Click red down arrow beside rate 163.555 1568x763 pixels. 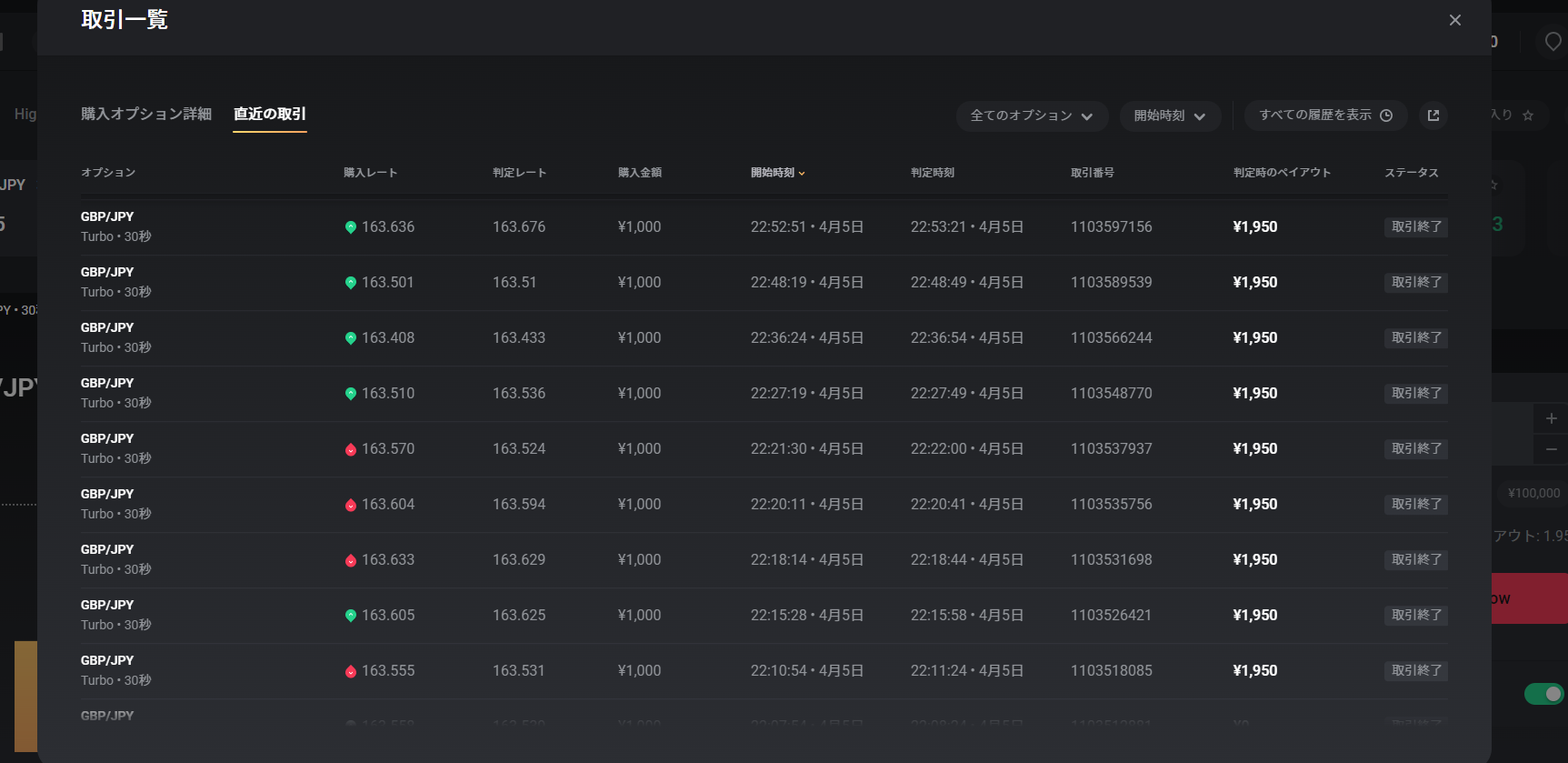tap(351, 671)
